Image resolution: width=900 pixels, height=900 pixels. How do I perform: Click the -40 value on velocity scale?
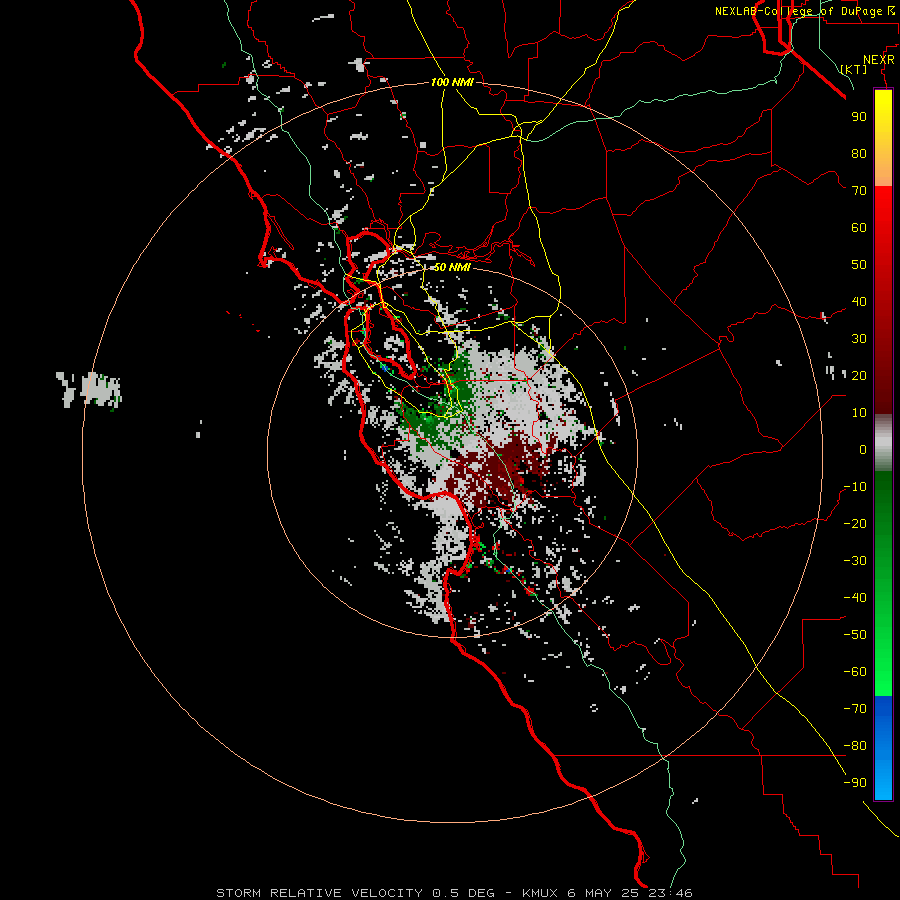(x=855, y=598)
